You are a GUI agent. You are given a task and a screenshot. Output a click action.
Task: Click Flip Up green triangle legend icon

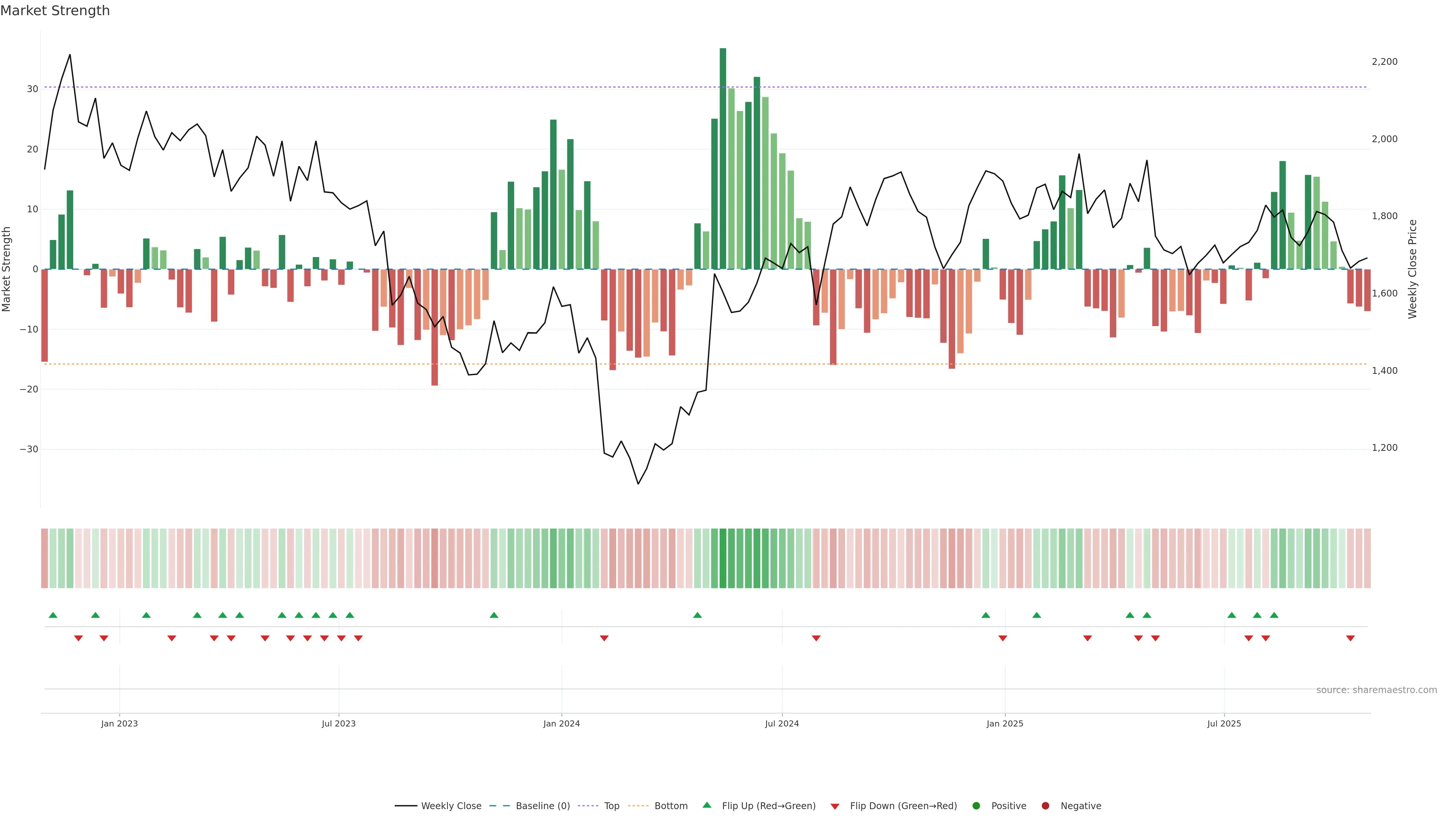706,805
